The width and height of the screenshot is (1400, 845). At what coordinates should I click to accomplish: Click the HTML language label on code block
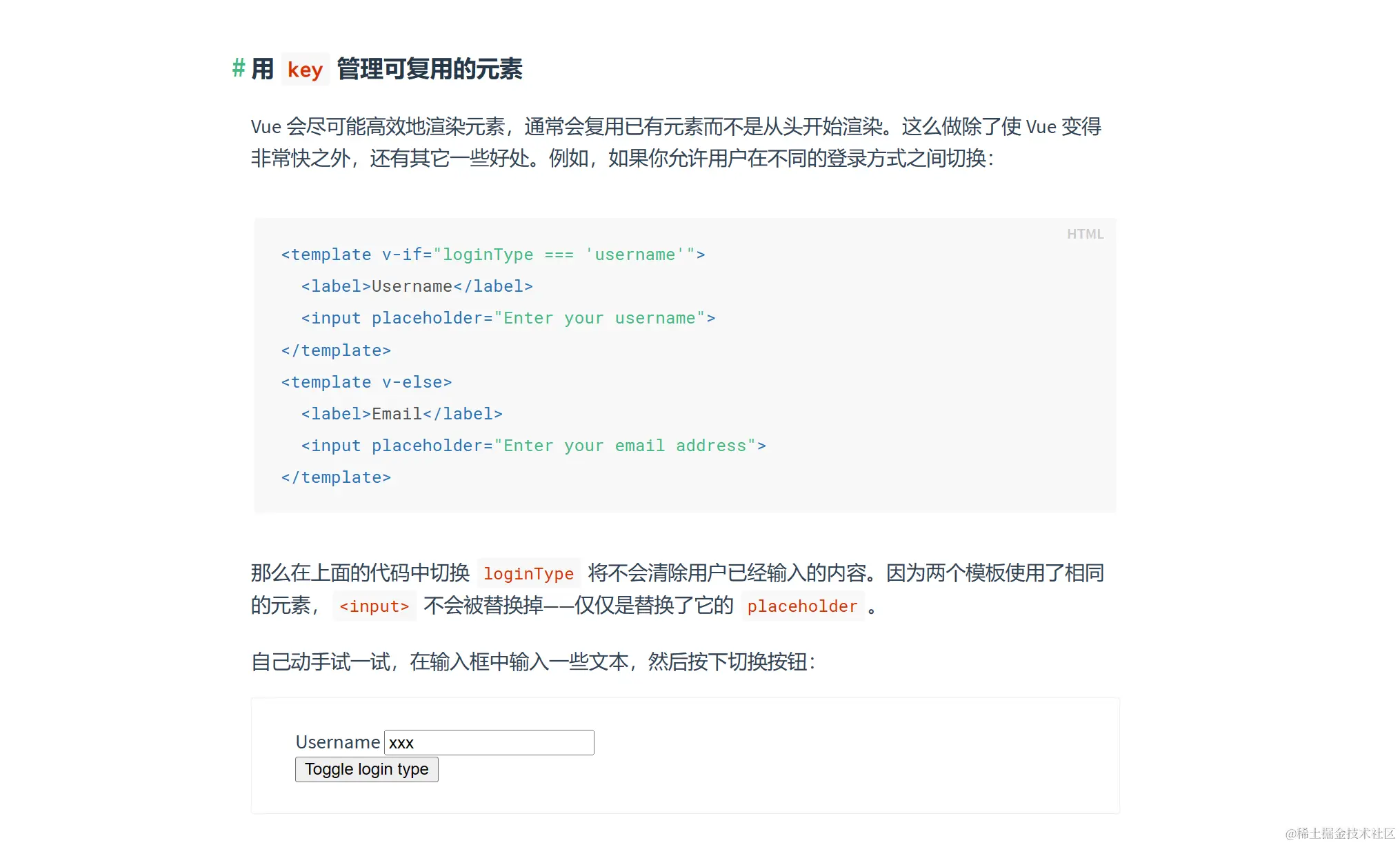(x=1085, y=234)
